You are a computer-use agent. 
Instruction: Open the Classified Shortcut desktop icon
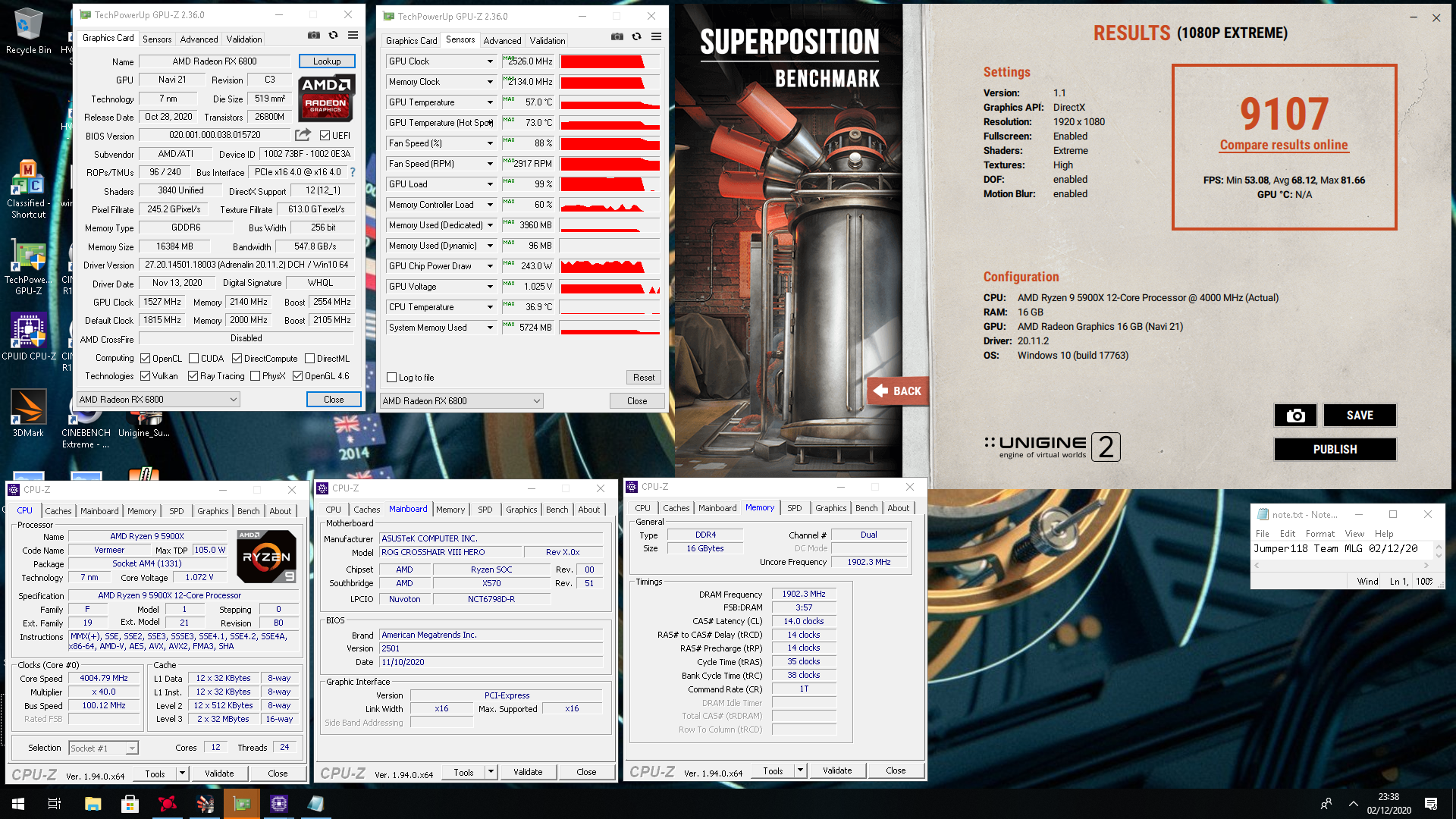pyautogui.click(x=28, y=190)
